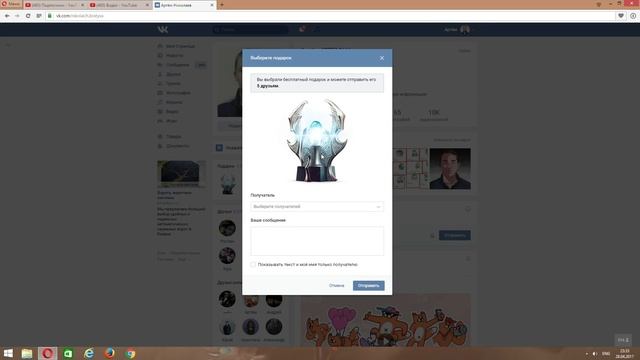Click the browser back arrow

click(7, 16)
